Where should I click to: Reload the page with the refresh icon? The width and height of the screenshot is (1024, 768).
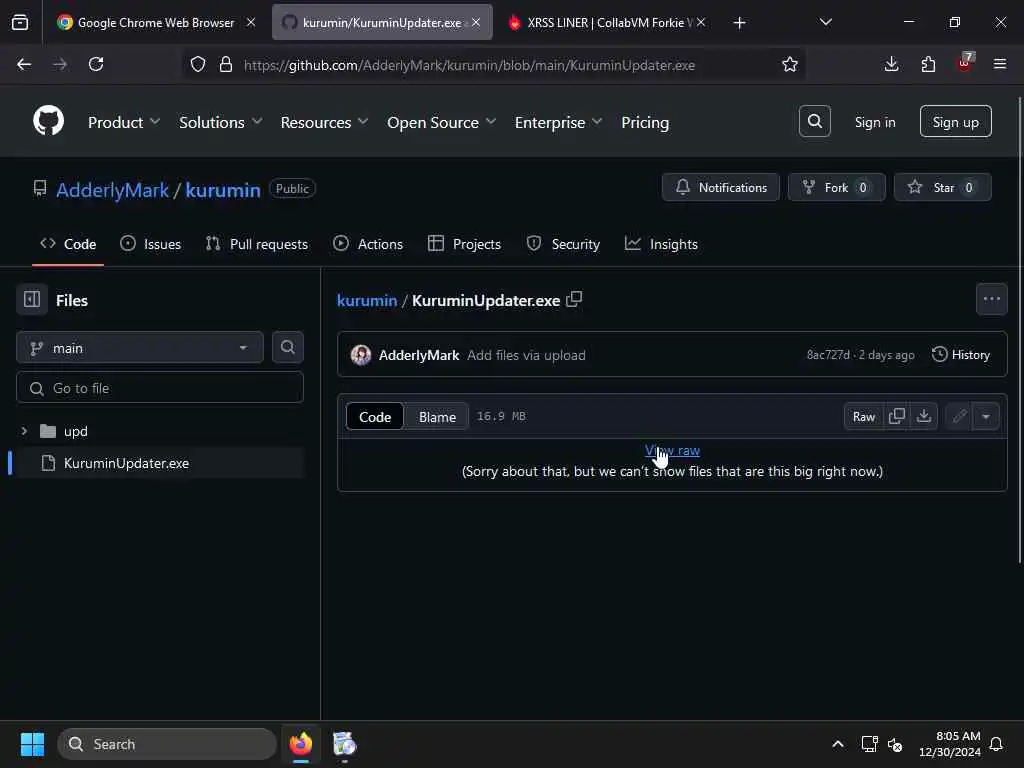[x=96, y=64]
